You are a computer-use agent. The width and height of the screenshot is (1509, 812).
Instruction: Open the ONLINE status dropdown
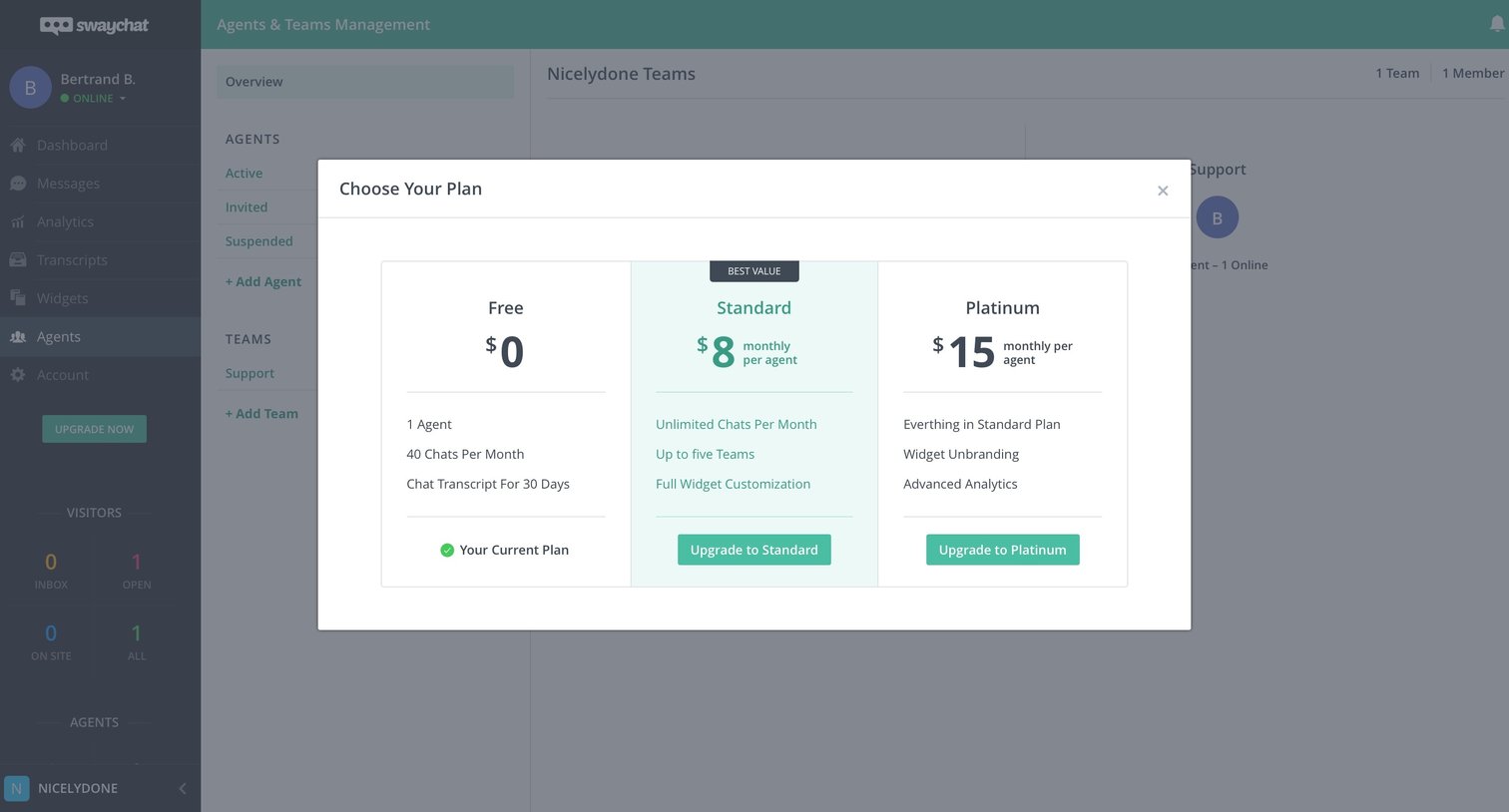point(94,98)
